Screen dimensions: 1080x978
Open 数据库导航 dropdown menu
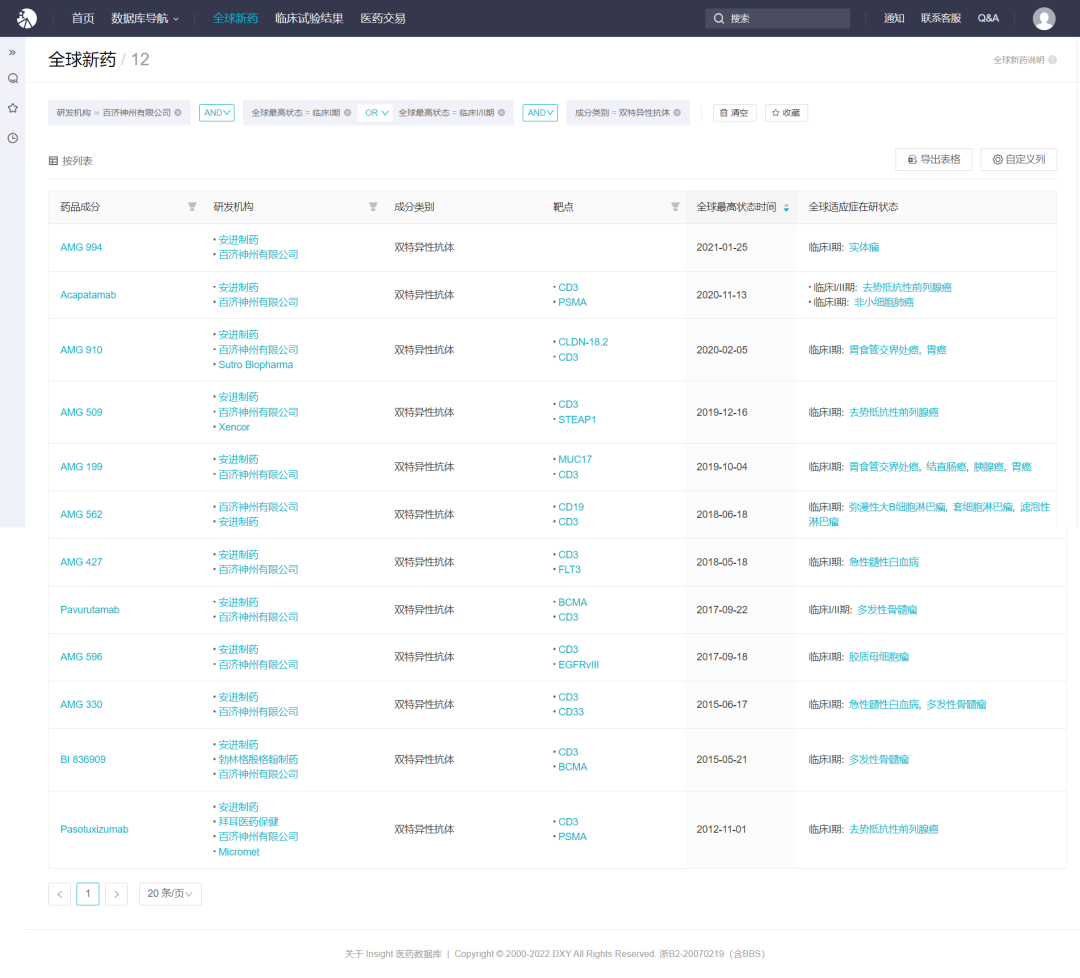pos(145,19)
